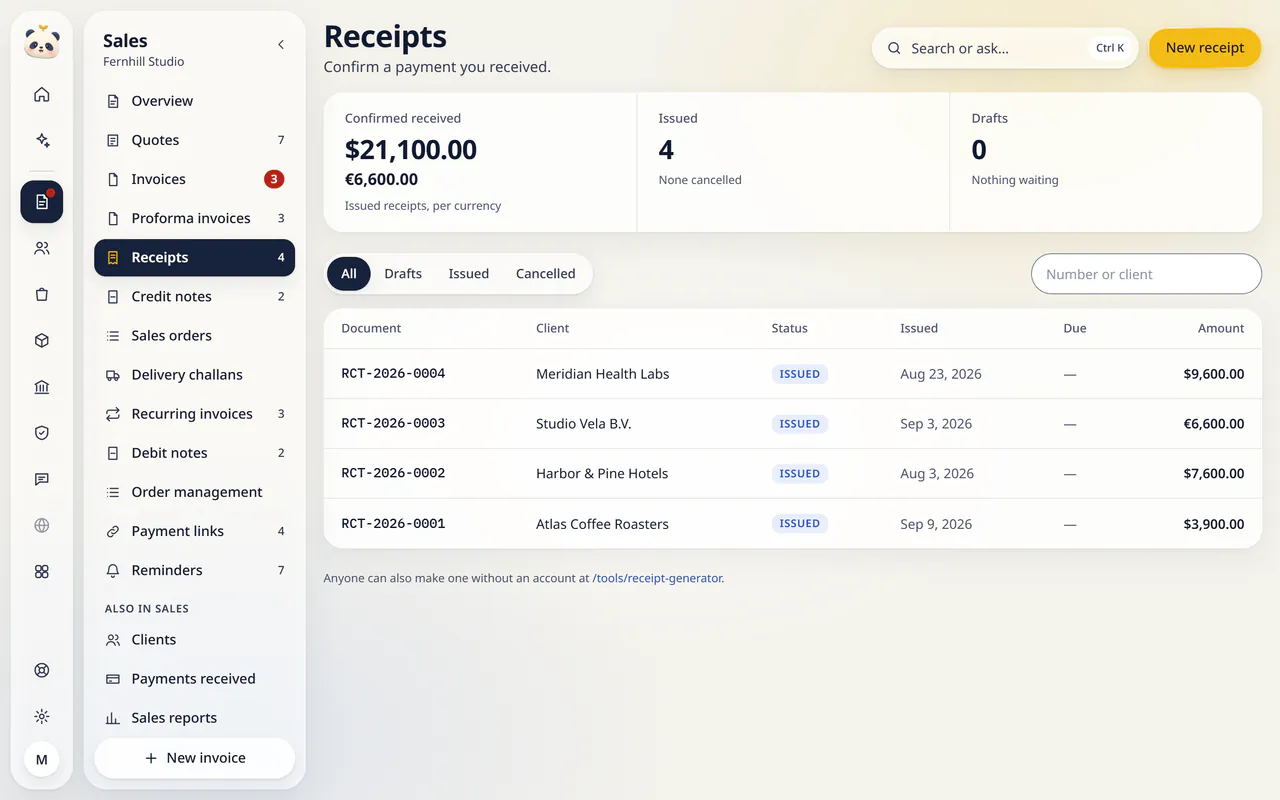Open Sales reports menu item
Viewport: 1280px width, 800px height.
194,718
